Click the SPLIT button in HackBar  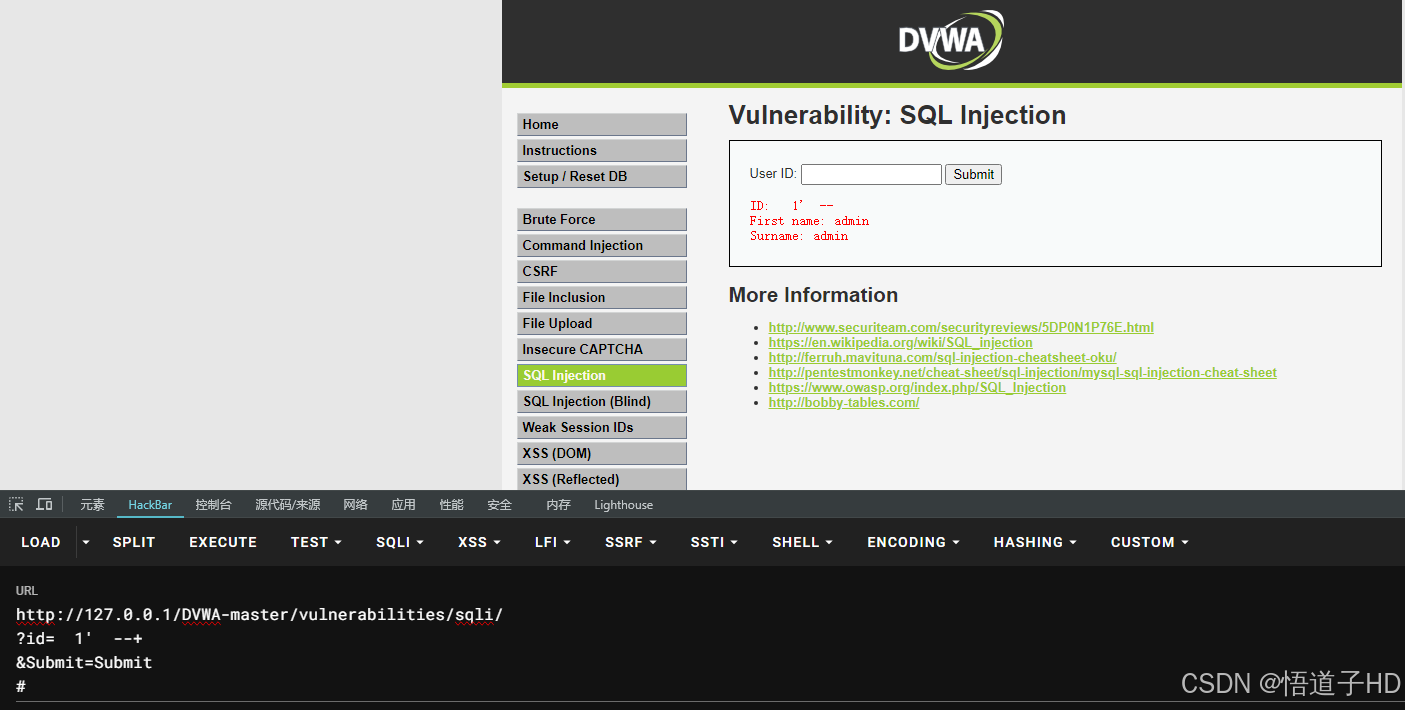(134, 542)
